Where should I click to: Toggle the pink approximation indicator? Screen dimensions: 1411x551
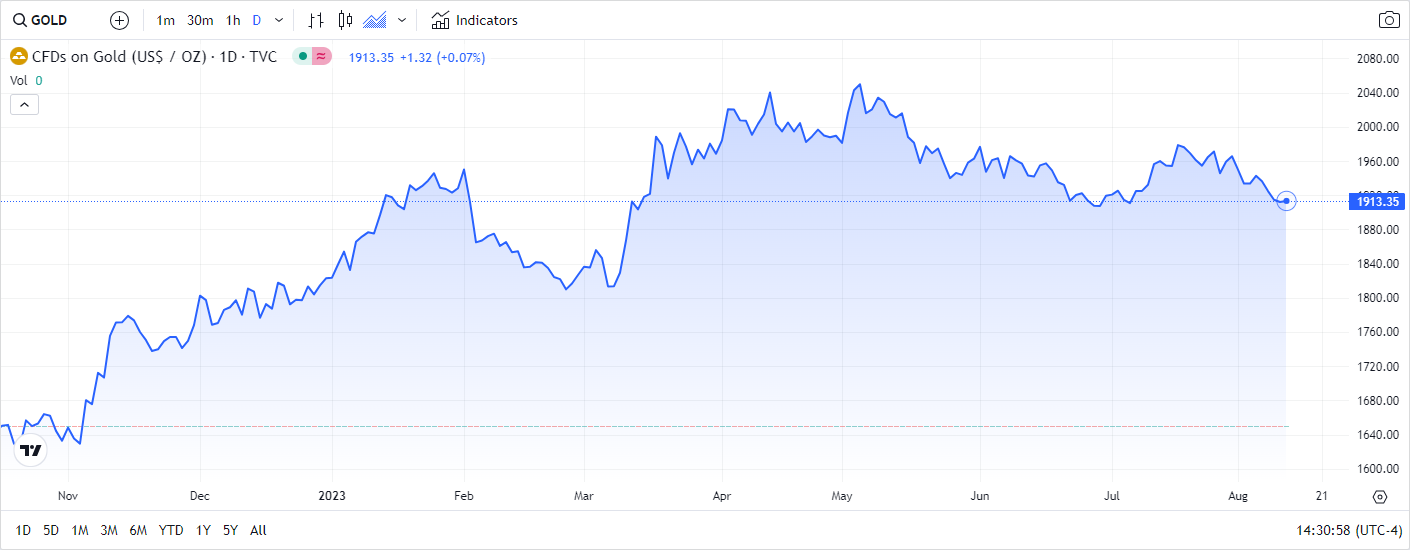(x=321, y=57)
